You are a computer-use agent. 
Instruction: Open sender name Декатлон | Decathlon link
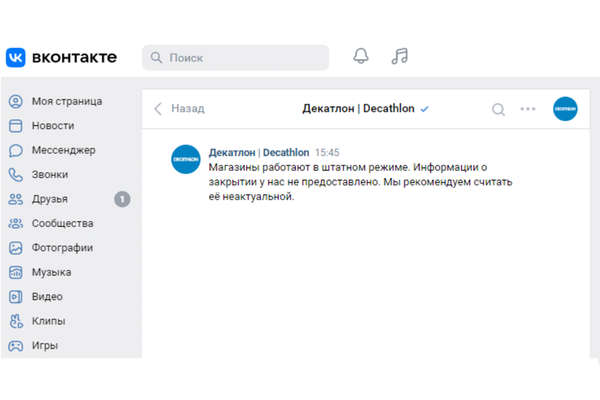(x=259, y=153)
